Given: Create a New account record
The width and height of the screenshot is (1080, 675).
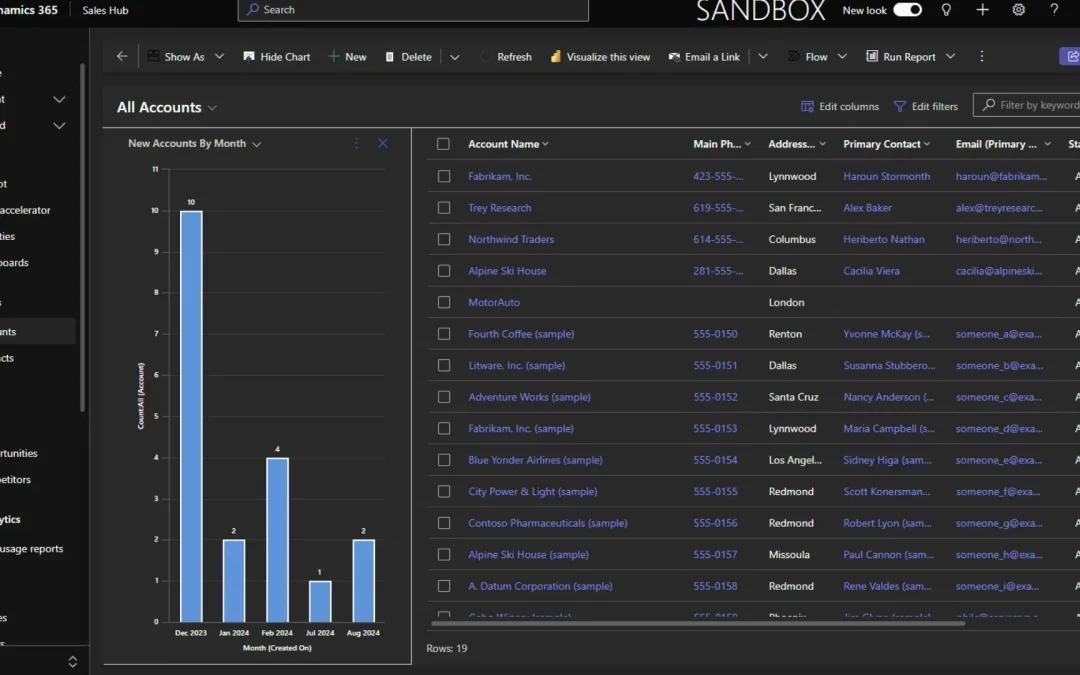Looking at the screenshot, I should tap(348, 56).
